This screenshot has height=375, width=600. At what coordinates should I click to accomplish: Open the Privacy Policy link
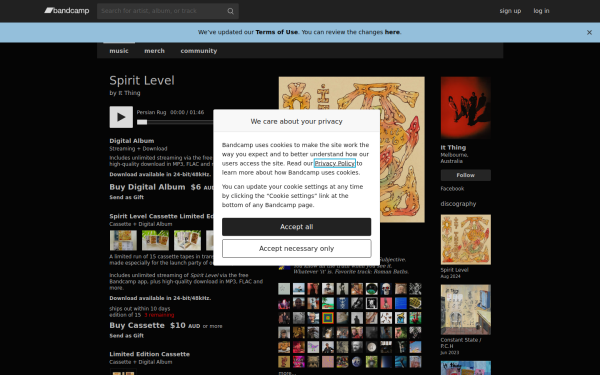pos(335,163)
